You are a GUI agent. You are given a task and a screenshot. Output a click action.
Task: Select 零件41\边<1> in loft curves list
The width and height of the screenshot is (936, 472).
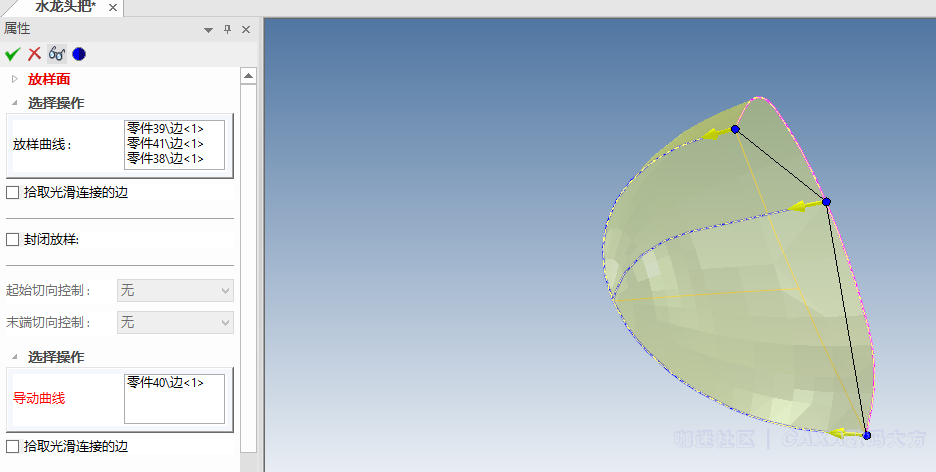tap(165, 143)
